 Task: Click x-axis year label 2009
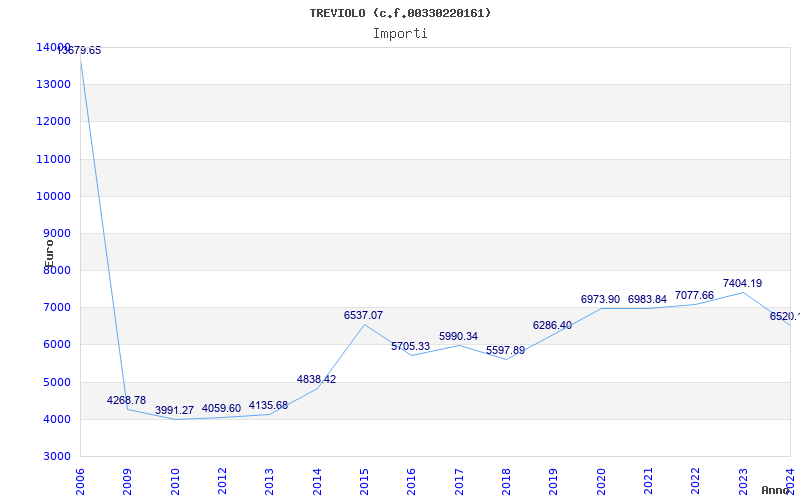click(x=128, y=481)
